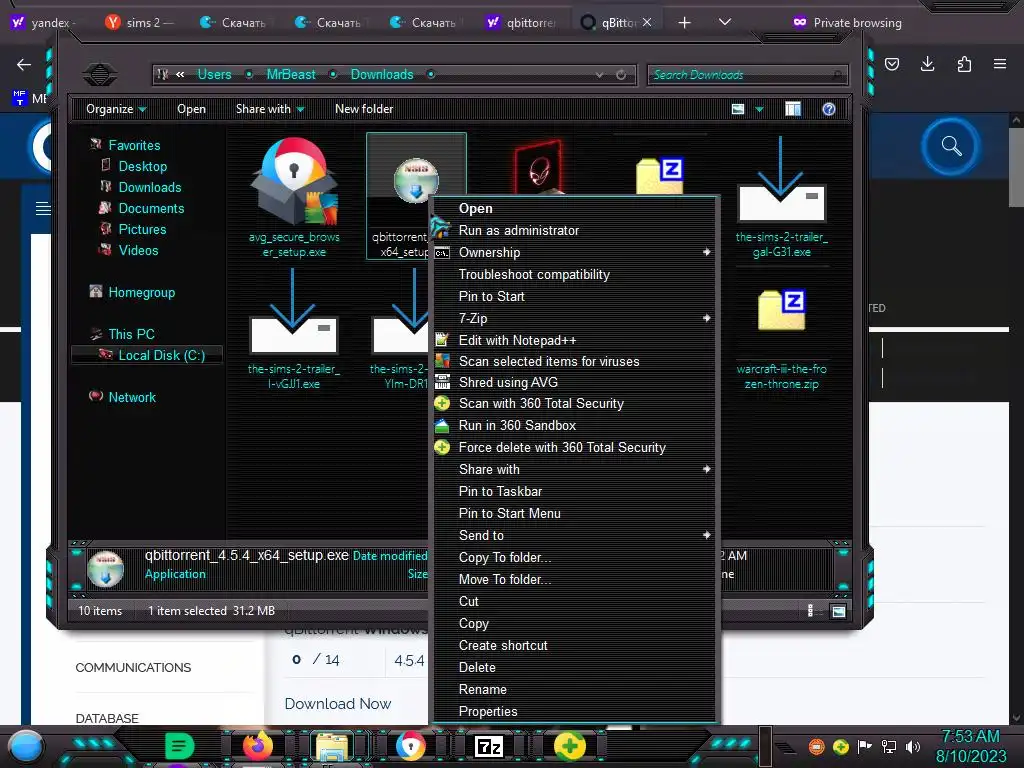Select the-sims-2-trailer_gal-G31.exe file
Screen dimensions: 1024x768
click(x=781, y=199)
